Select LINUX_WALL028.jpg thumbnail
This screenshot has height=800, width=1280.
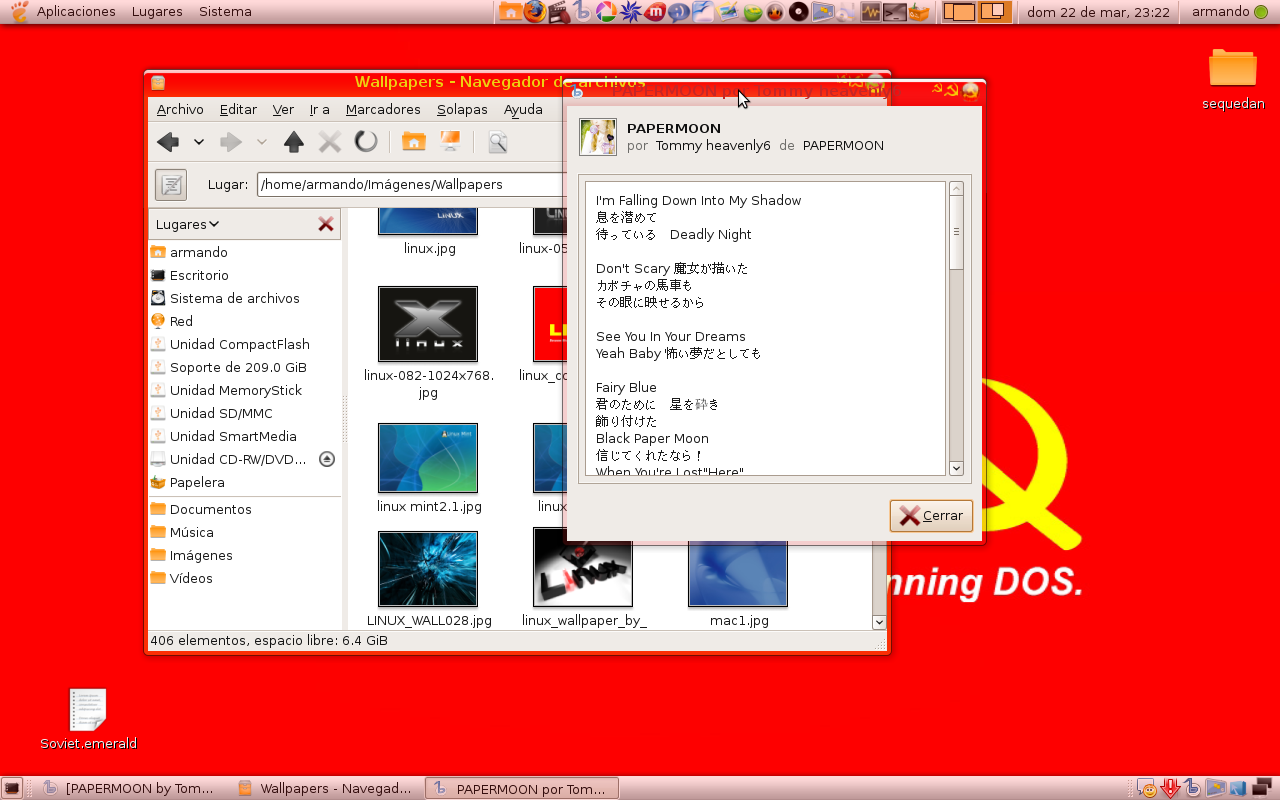tap(428, 569)
